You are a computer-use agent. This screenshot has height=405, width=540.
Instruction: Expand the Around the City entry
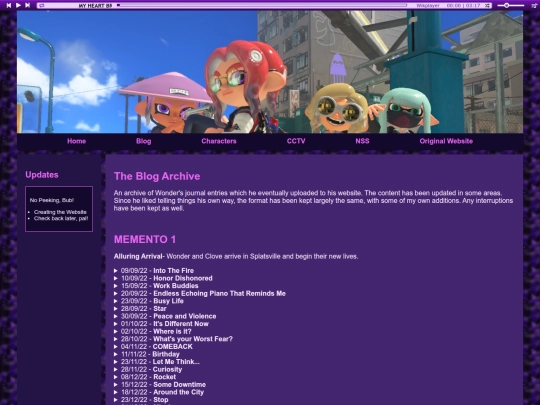click(159, 392)
